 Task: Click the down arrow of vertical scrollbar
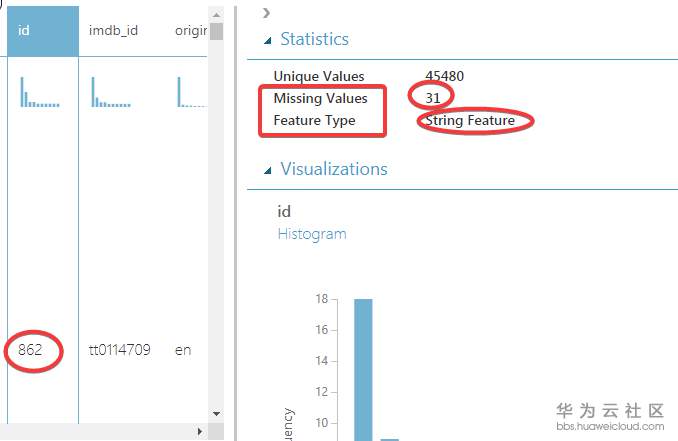[x=216, y=412]
